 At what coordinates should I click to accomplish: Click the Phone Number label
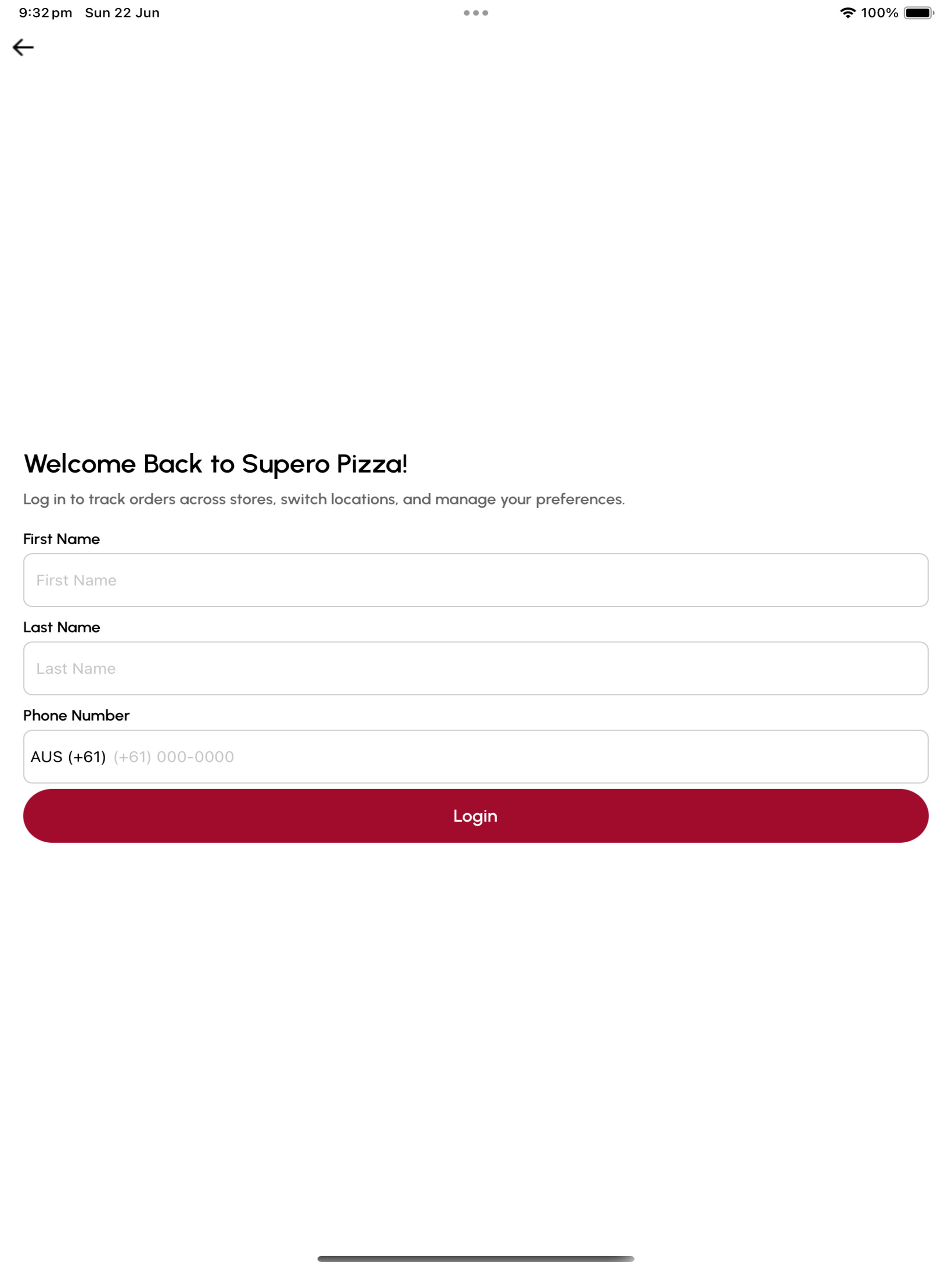76,715
